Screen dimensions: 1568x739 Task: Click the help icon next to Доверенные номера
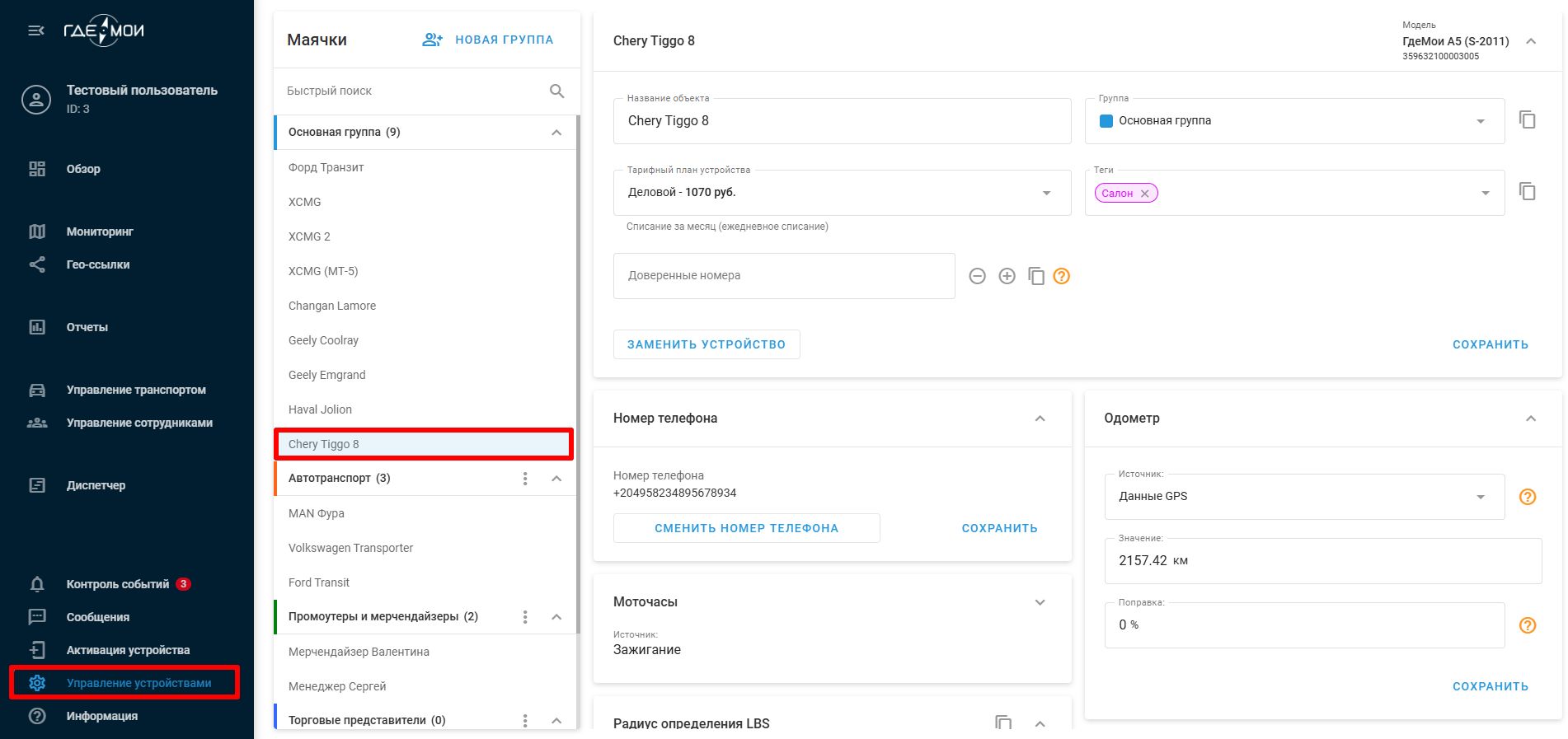[x=1062, y=276]
